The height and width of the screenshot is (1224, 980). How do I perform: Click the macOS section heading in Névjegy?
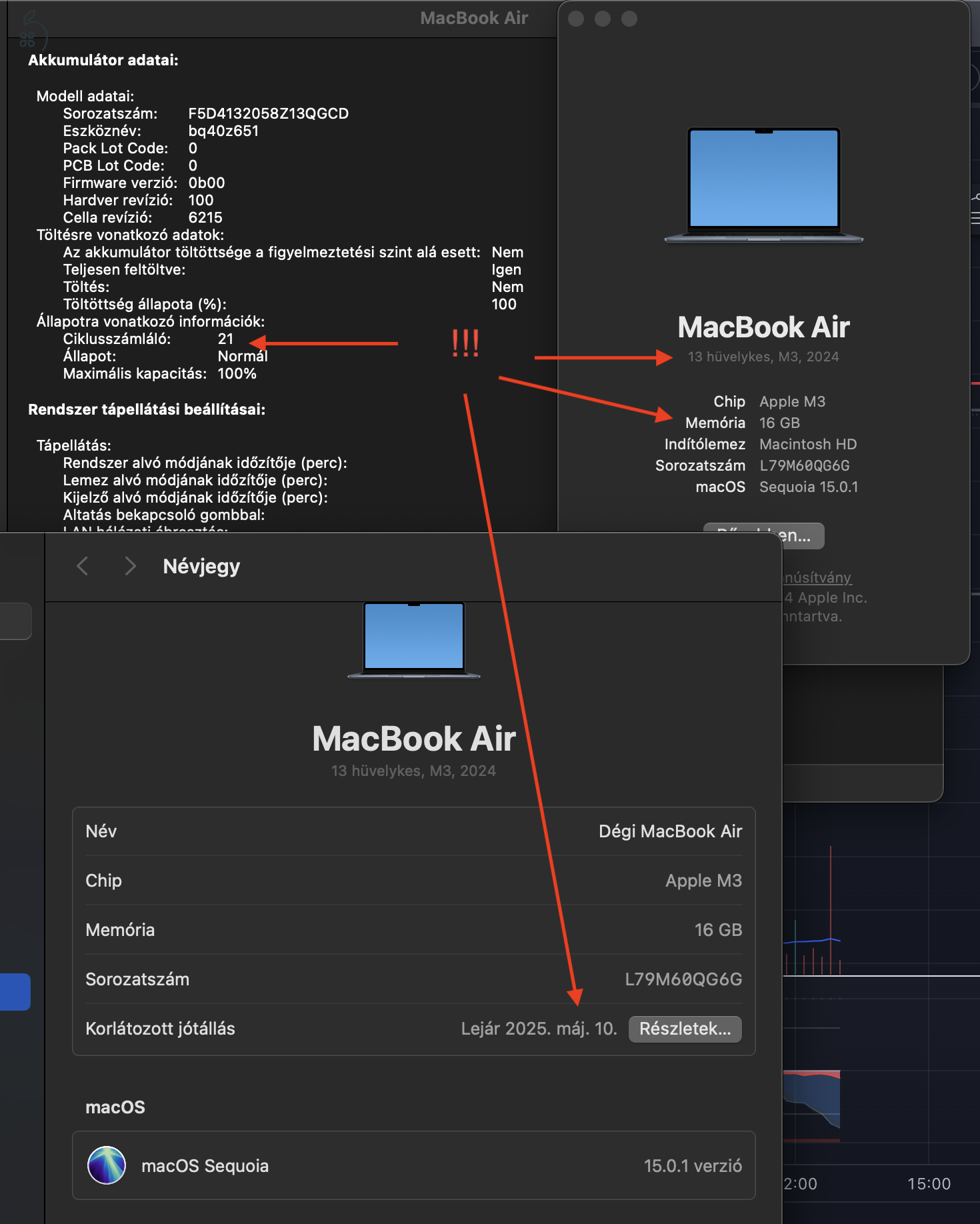tap(115, 1107)
